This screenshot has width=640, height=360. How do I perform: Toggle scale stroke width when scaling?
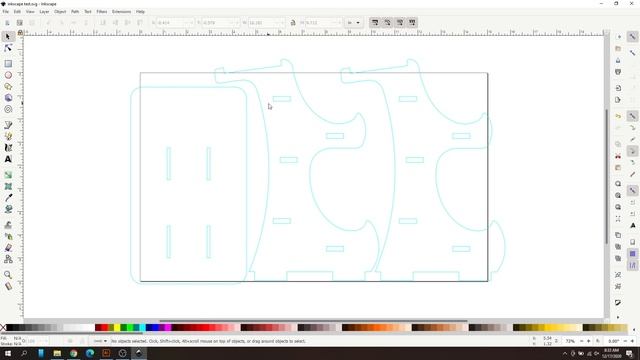click(375, 22)
